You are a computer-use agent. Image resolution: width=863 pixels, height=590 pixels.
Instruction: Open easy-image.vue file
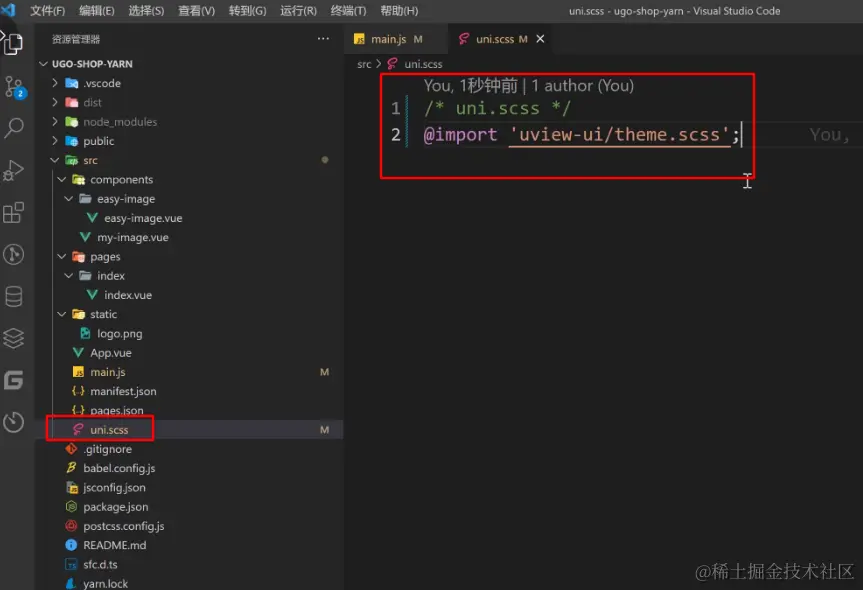point(143,218)
